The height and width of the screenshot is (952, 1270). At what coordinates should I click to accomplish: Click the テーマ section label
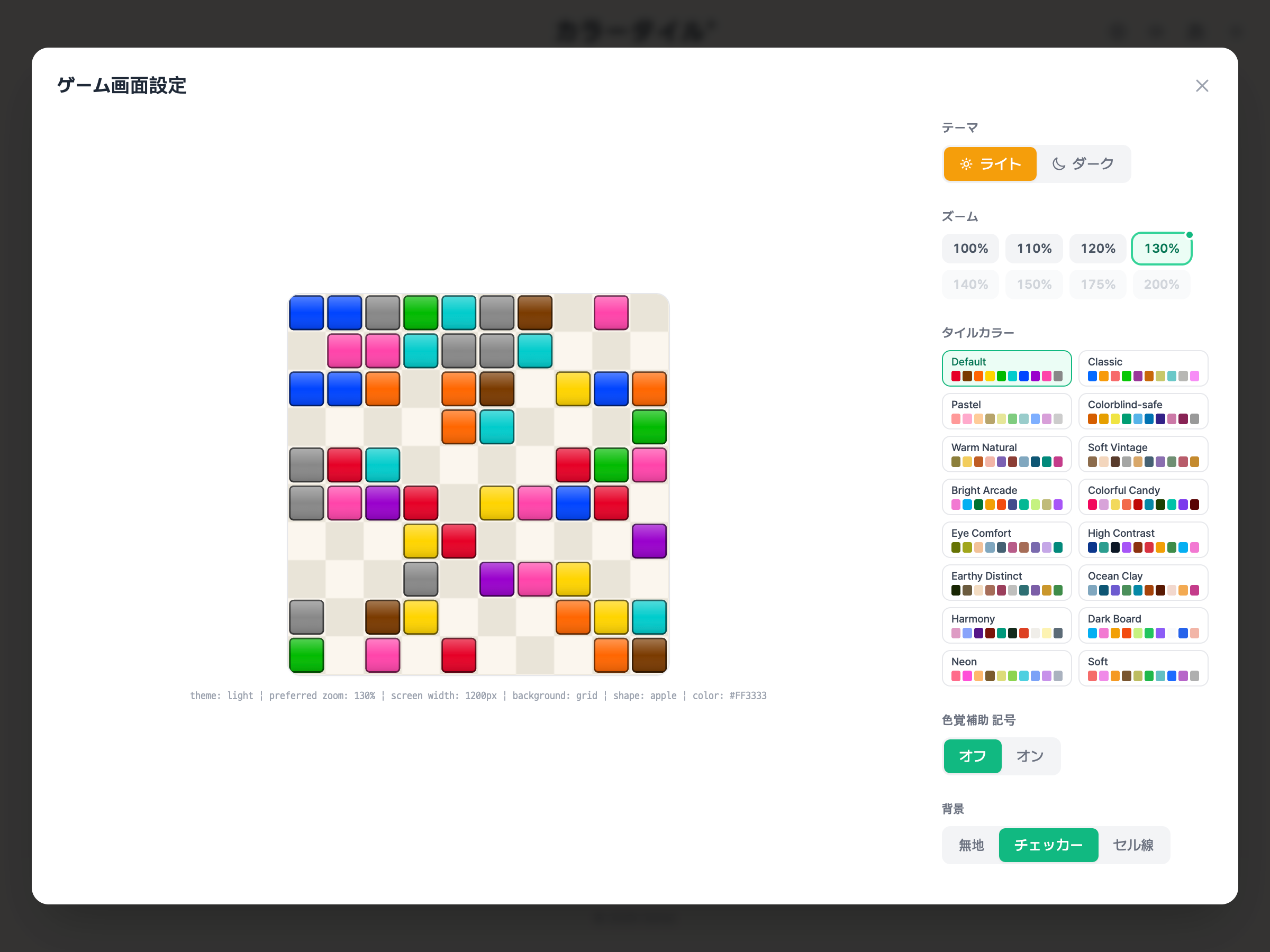point(960,127)
